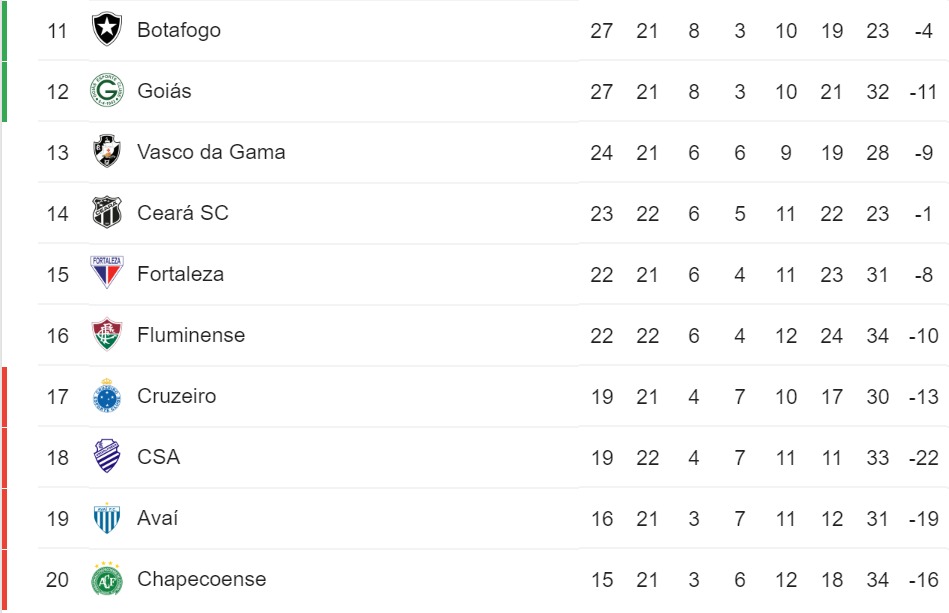This screenshot has width=949, height=613.
Task: Click the Botafogo club crest
Action: (x=107, y=28)
